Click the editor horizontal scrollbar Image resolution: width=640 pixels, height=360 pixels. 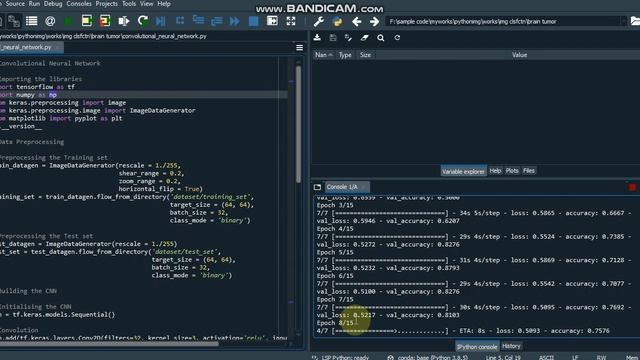tap(109, 344)
